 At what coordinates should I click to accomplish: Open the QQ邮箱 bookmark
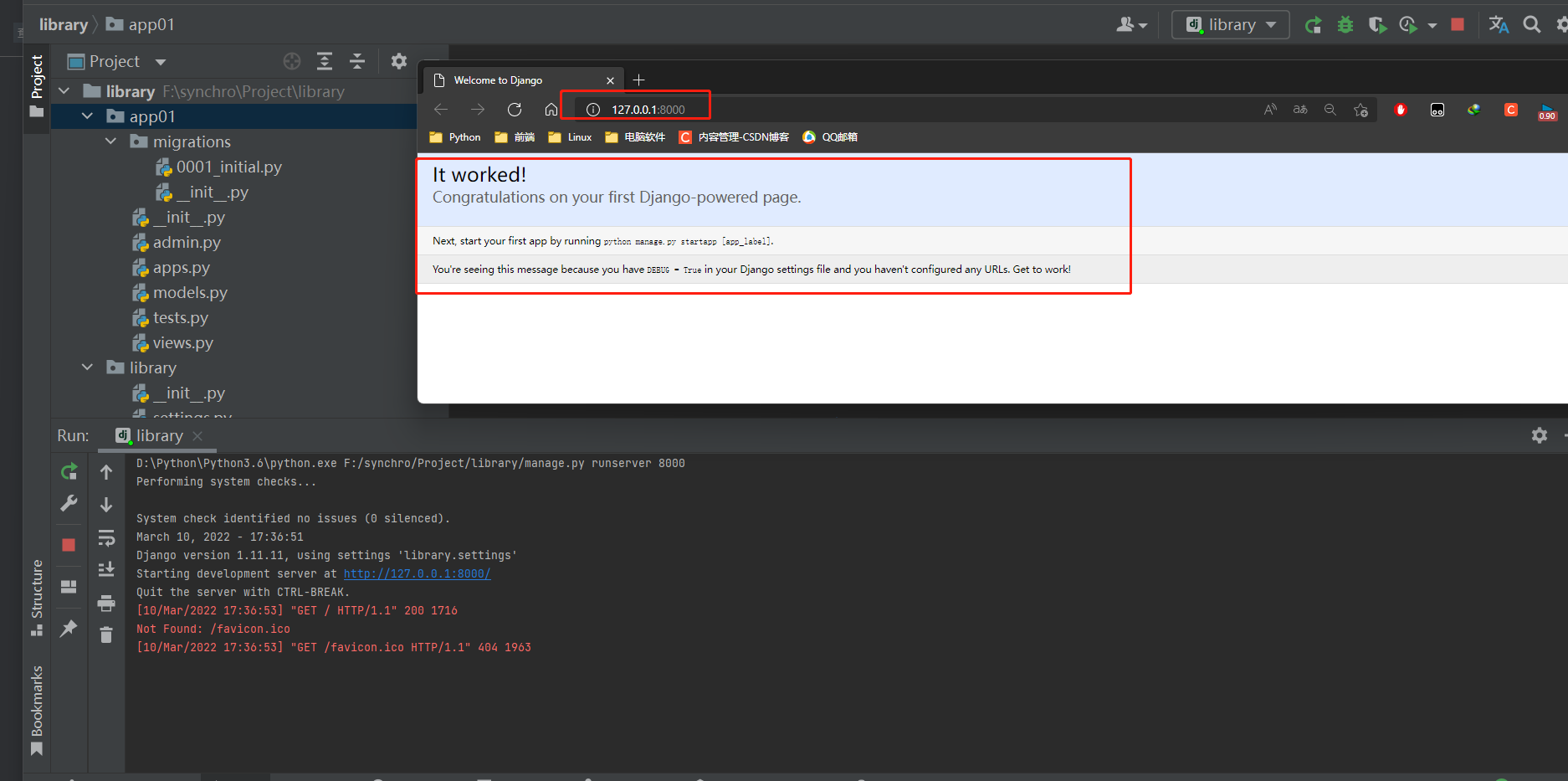coord(830,137)
